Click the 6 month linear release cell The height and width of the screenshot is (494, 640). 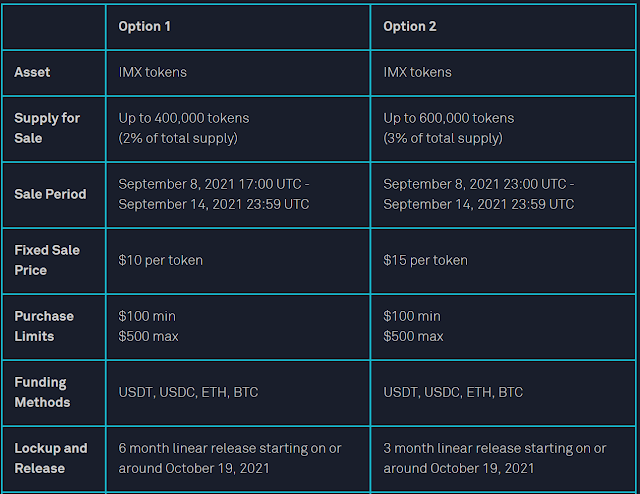[x=228, y=458]
